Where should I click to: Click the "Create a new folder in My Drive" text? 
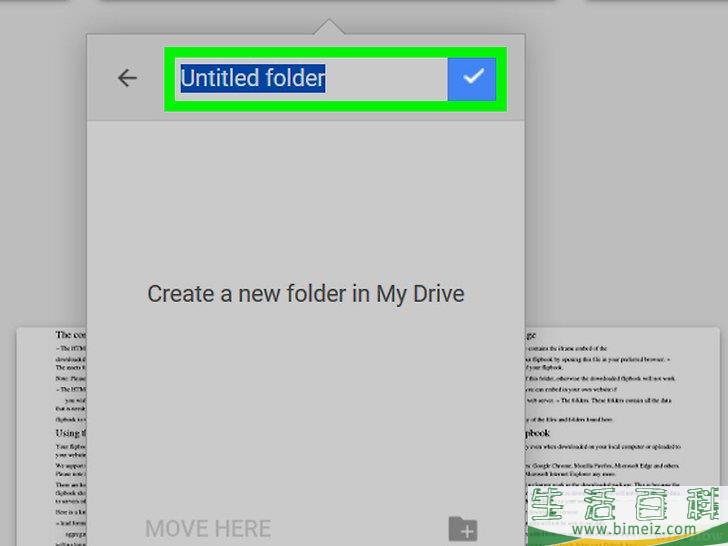click(x=305, y=293)
